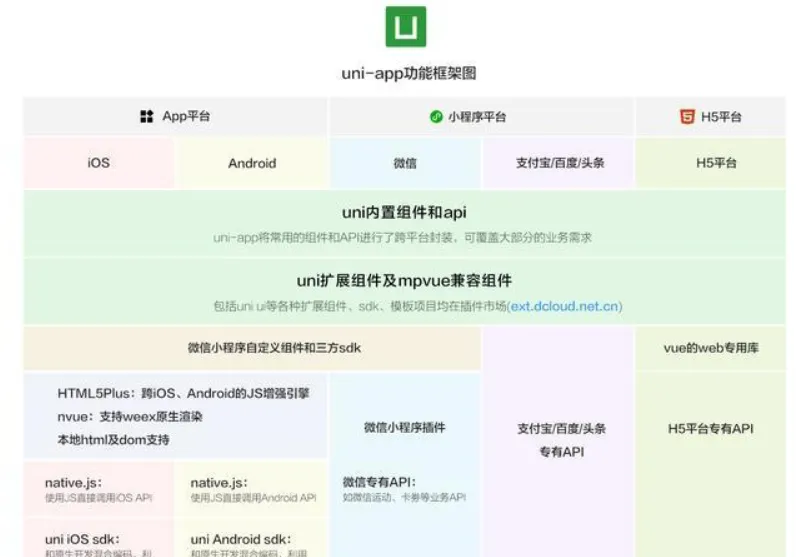803x557 pixels.
Task: Click the 'vue的web专用库' cell
Action: [711, 348]
